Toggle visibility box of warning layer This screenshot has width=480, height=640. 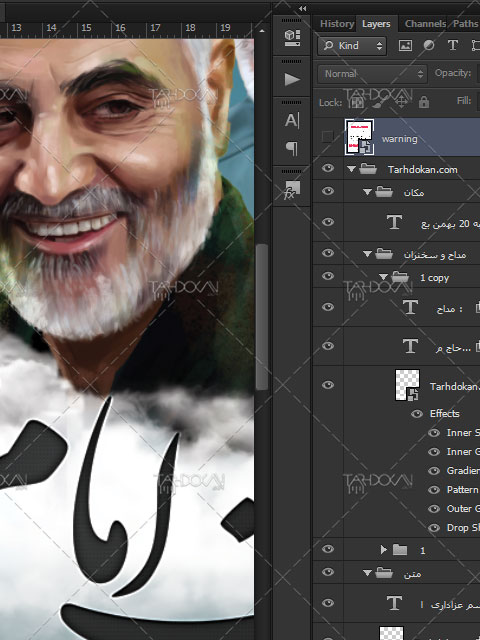[x=327, y=137]
